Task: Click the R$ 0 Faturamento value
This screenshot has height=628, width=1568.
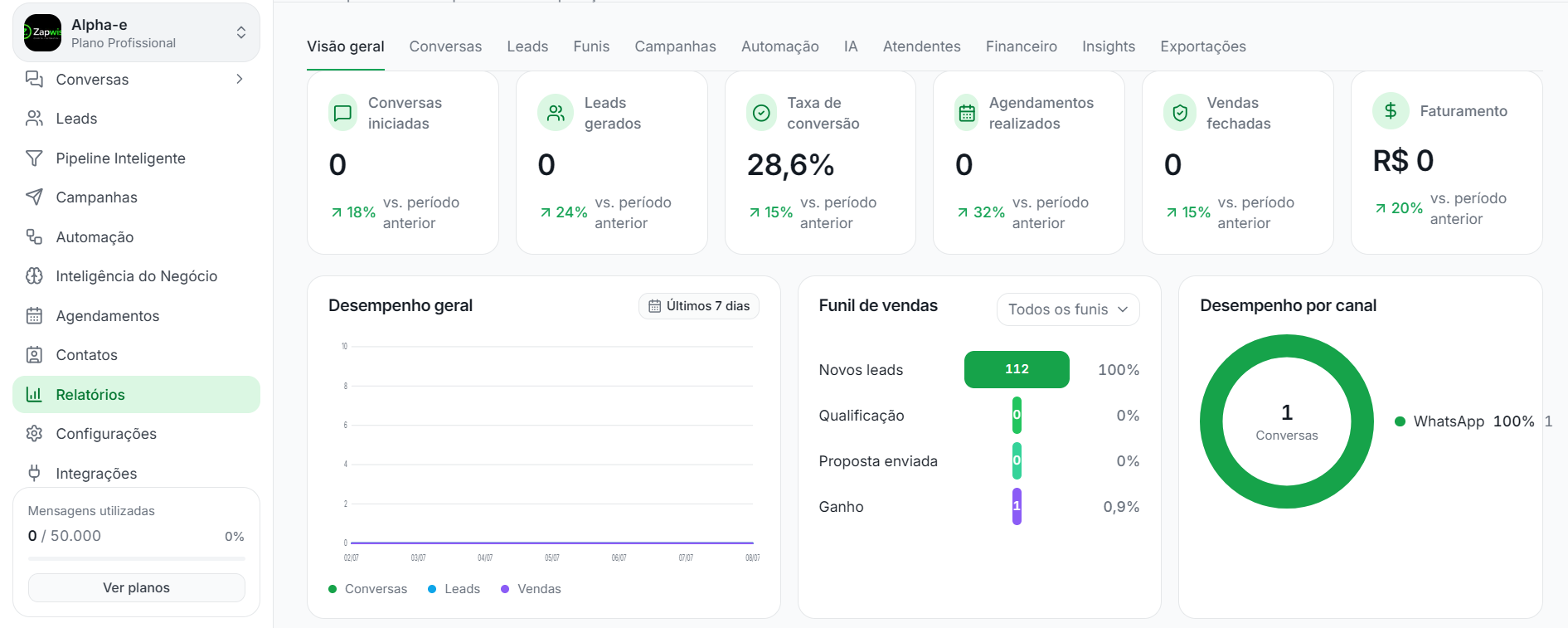Action: pos(1403,161)
